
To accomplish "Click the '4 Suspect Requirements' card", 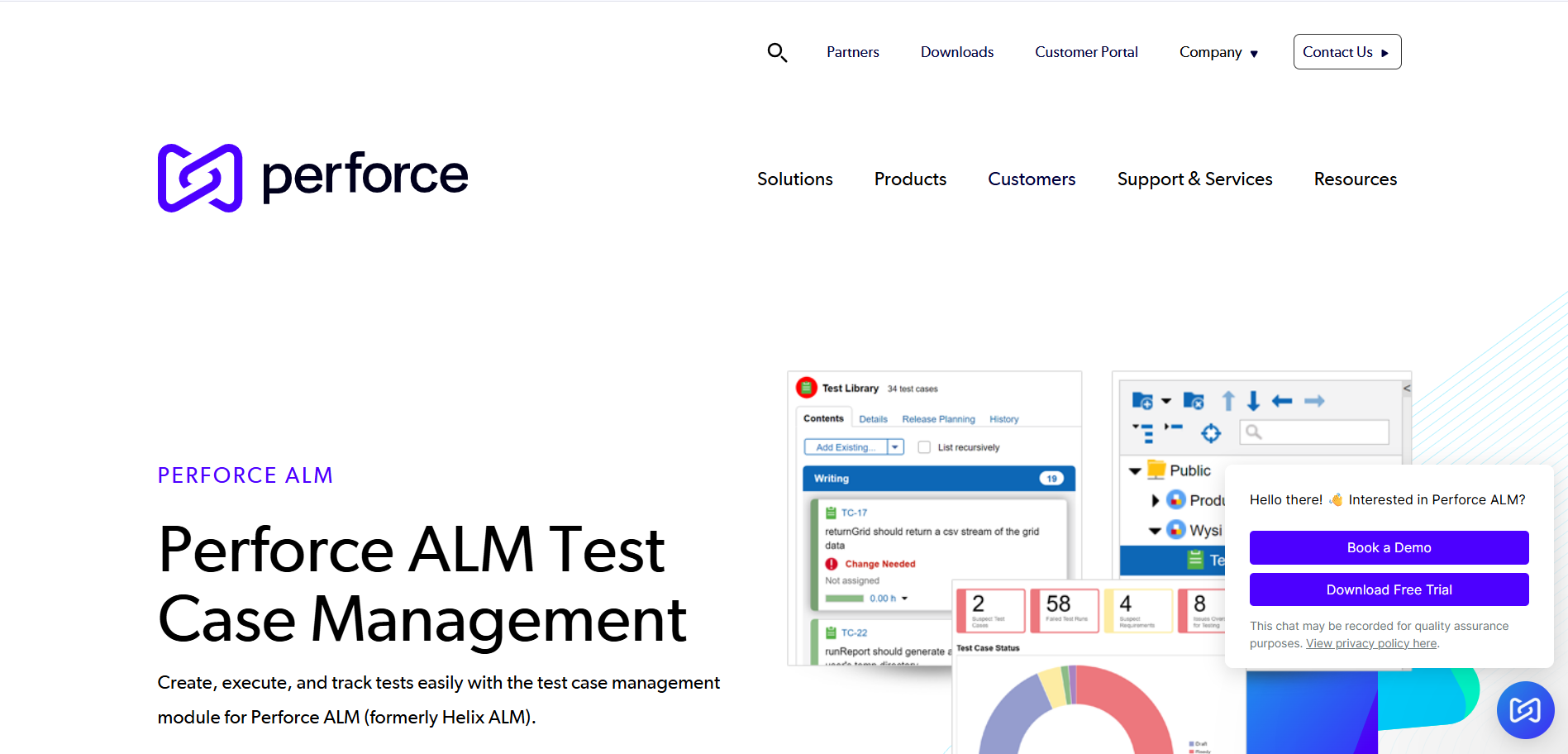I will (1138, 610).
